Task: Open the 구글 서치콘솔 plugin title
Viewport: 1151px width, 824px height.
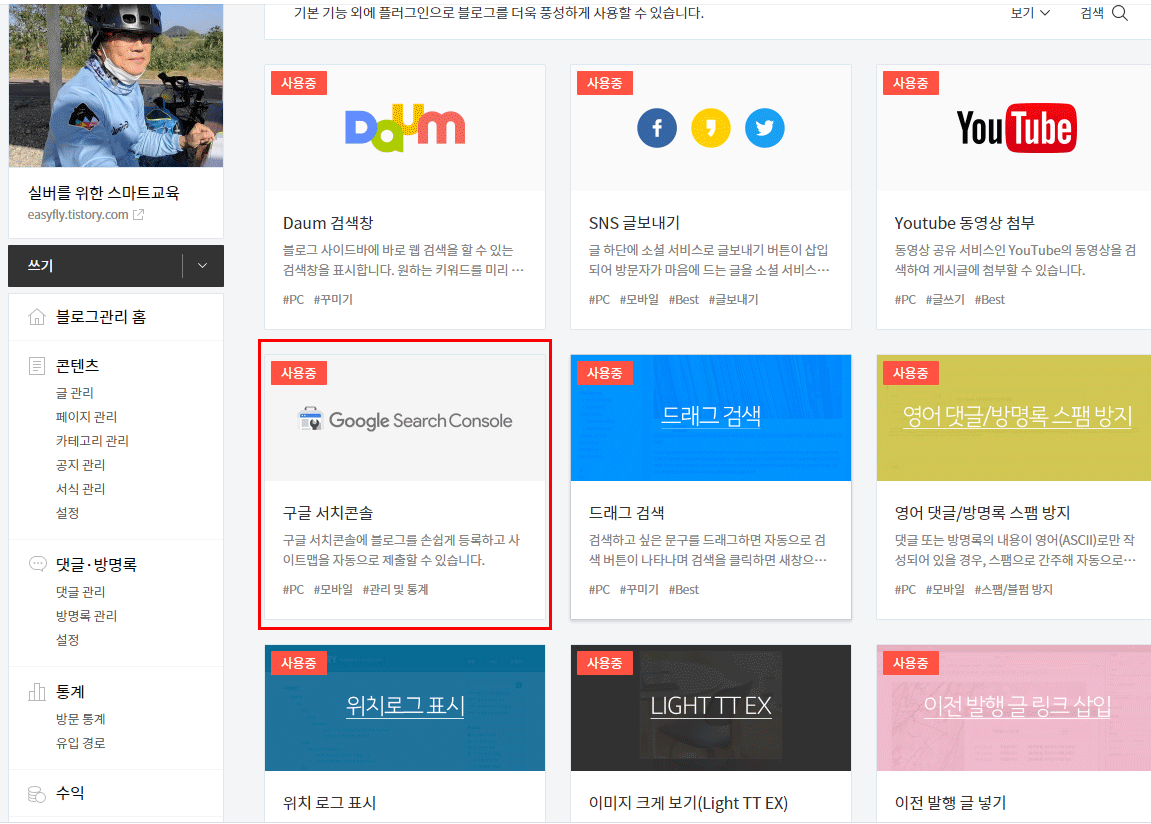Action: coord(328,513)
